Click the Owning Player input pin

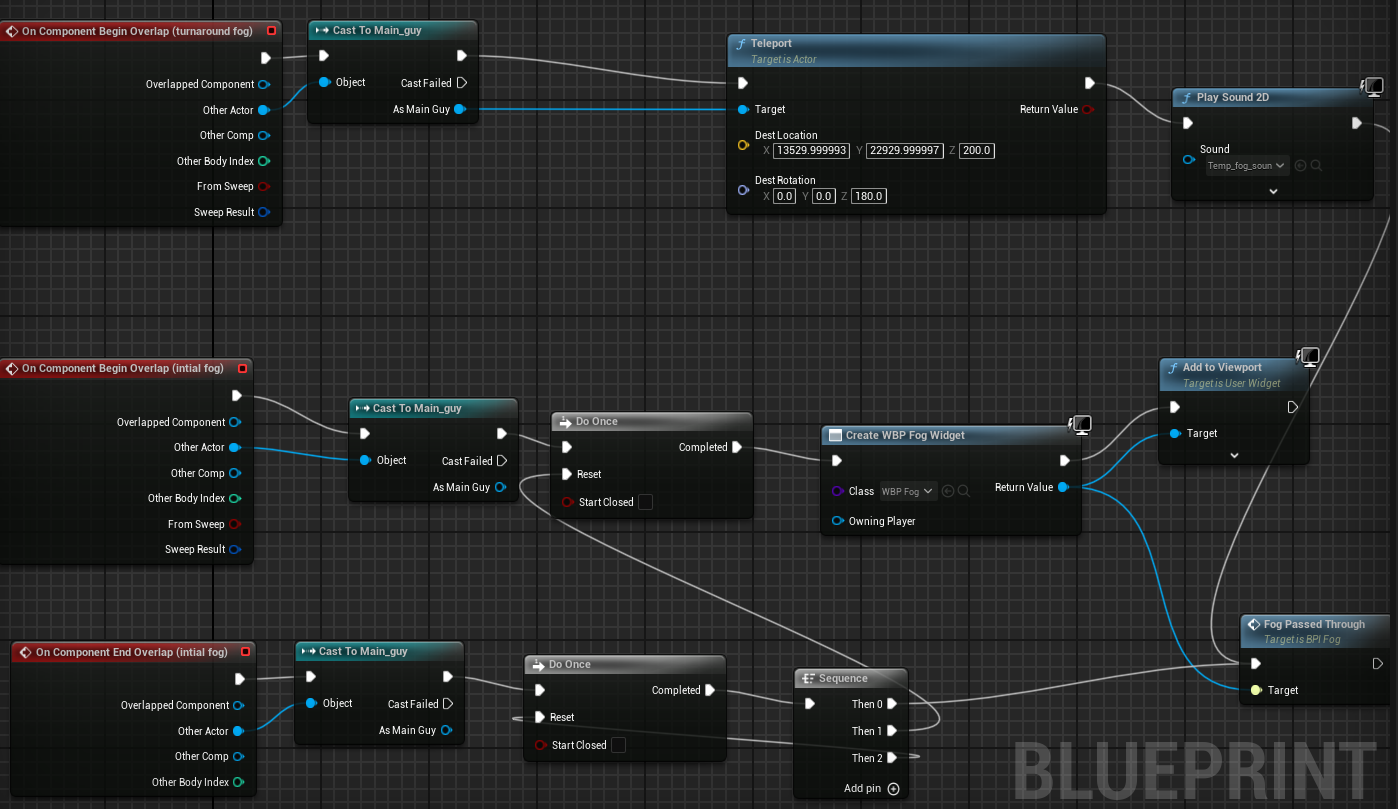[837, 521]
